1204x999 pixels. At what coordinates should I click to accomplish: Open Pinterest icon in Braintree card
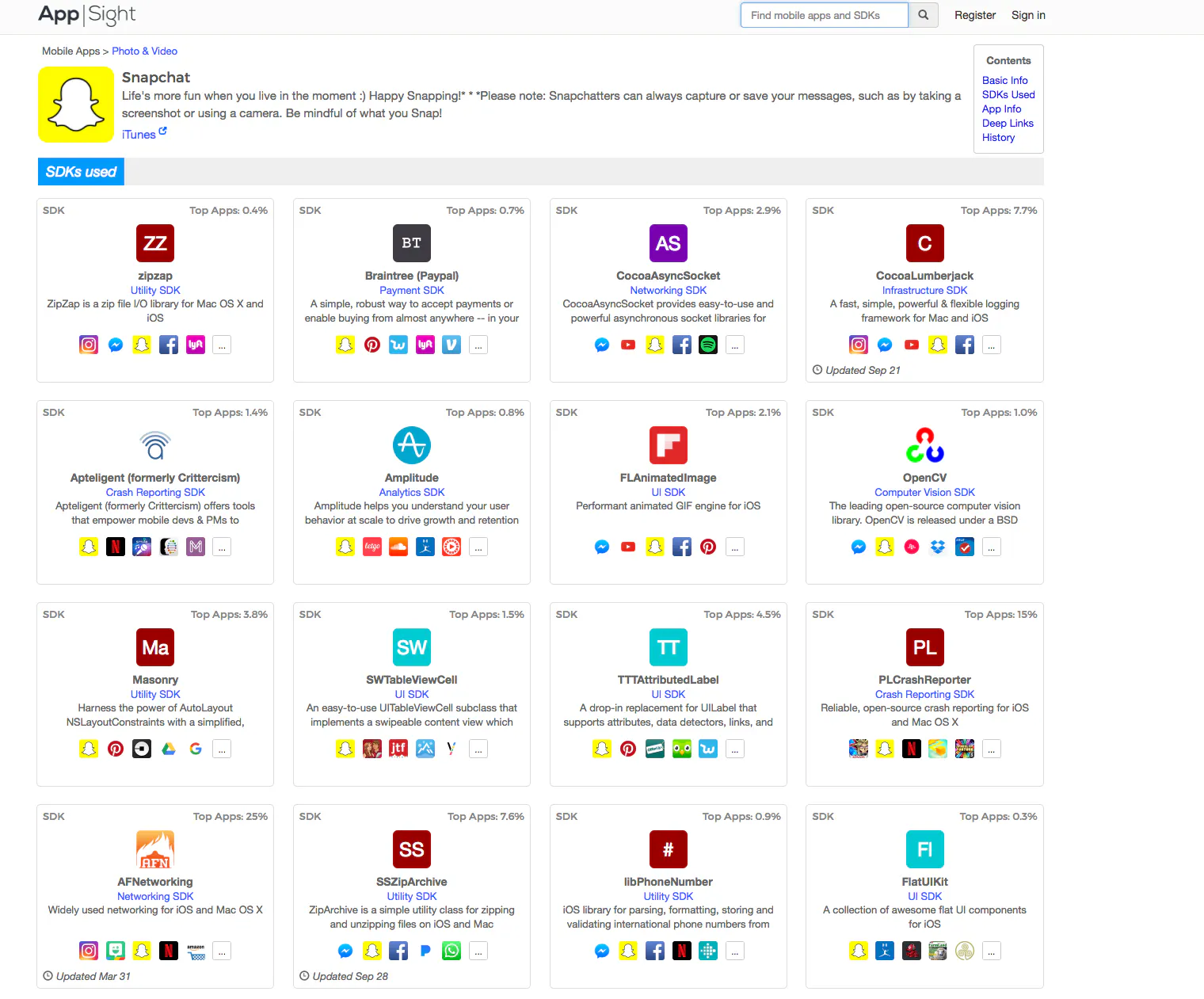(x=372, y=345)
